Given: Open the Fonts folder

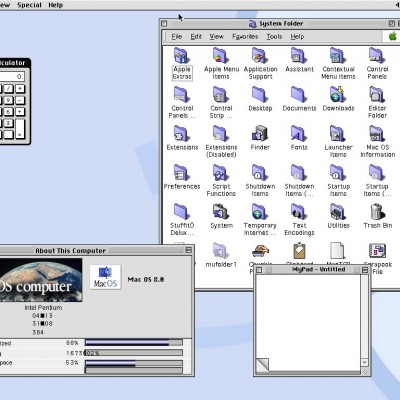Looking at the screenshot, I should [x=299, y=134].
